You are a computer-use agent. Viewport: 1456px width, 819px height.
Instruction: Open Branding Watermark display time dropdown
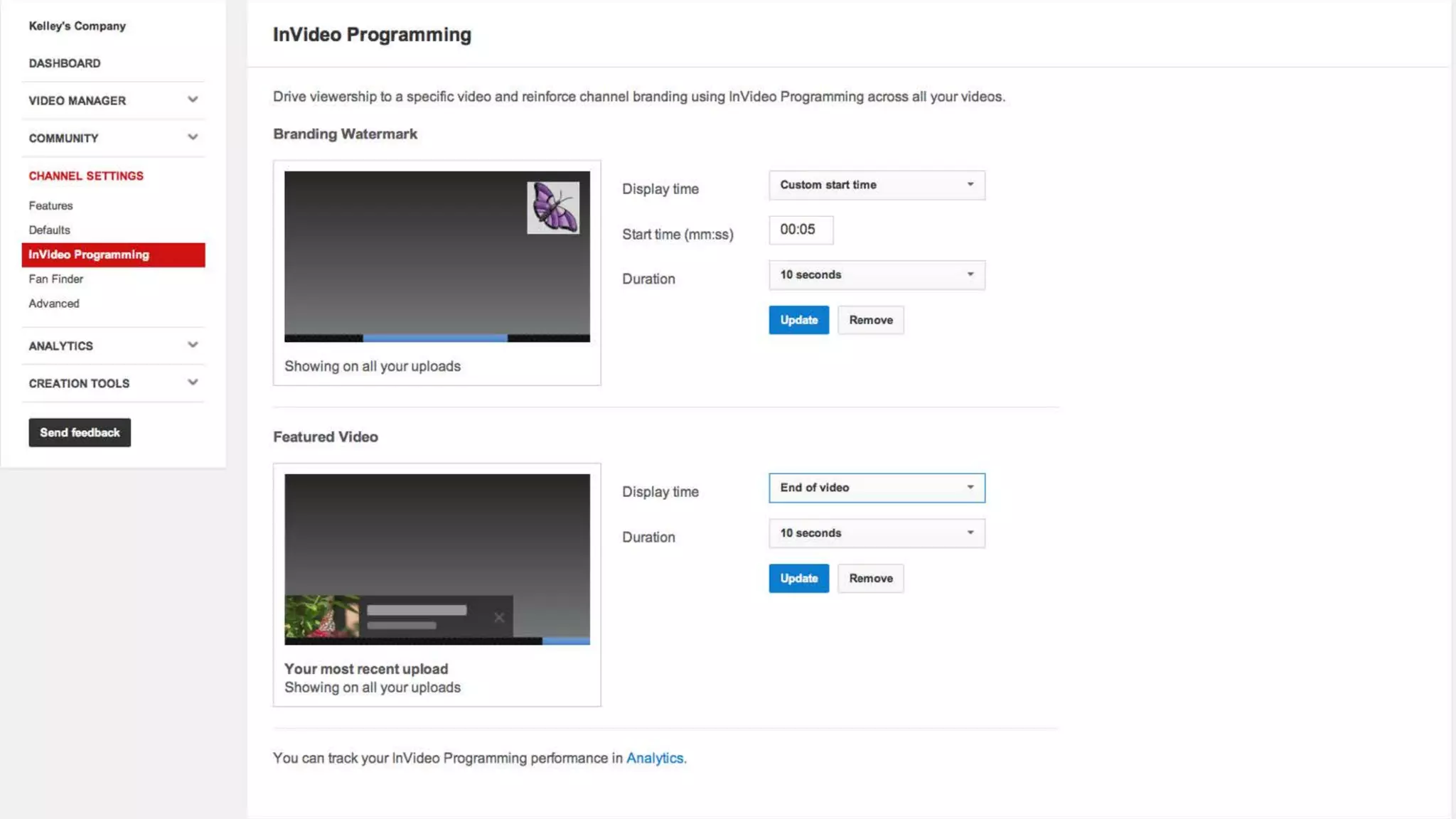[x=876, y=185]
